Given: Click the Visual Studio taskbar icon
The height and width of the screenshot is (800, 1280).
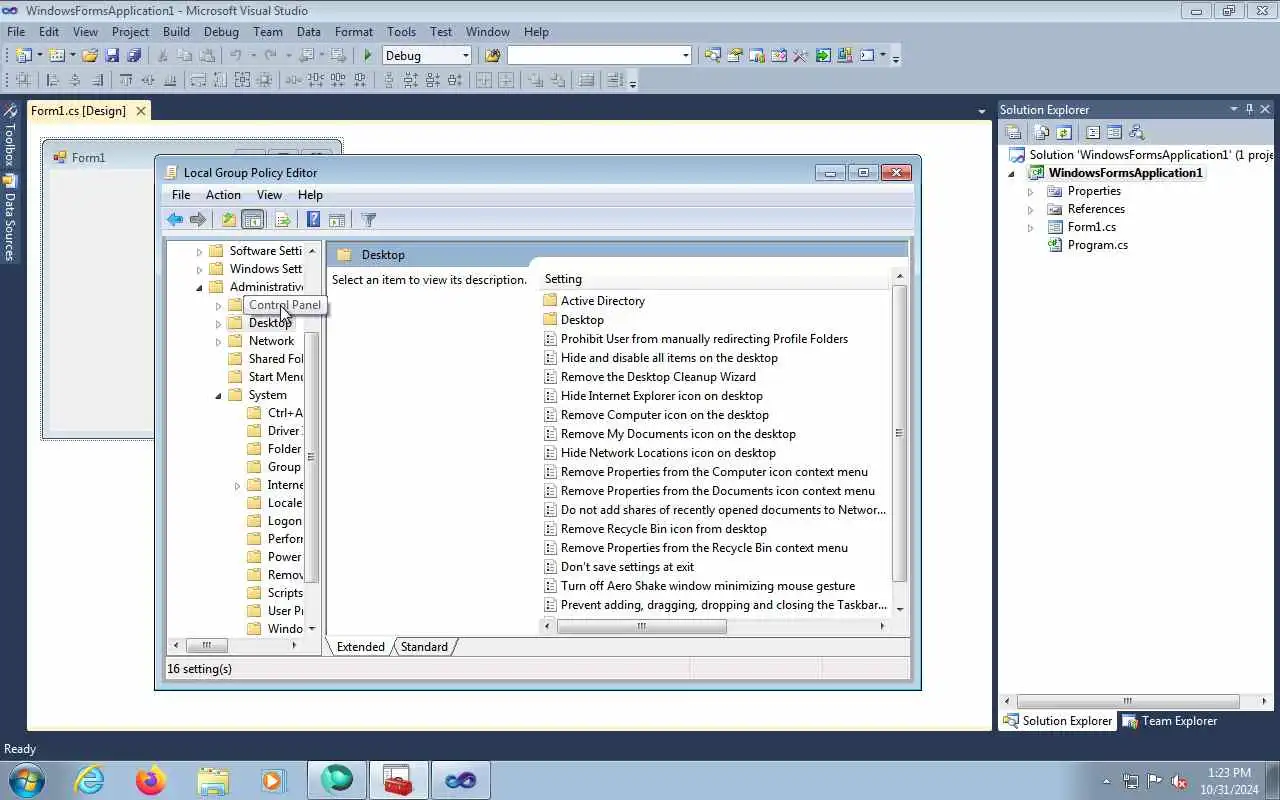Looking at the screenshot, I should [460, 779].
